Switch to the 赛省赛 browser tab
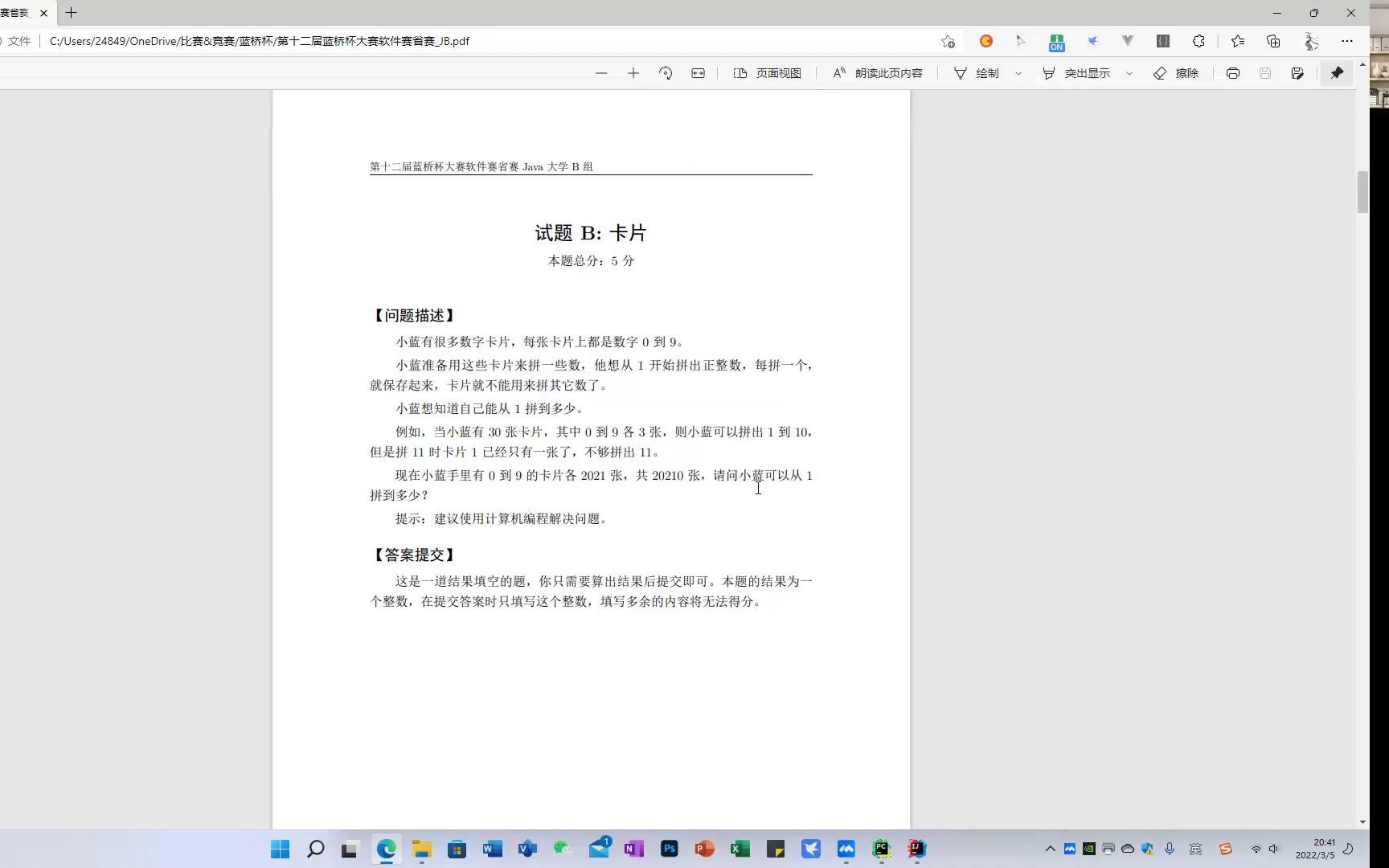Screen dimensions: 1389x868 [x=16, y=13]
